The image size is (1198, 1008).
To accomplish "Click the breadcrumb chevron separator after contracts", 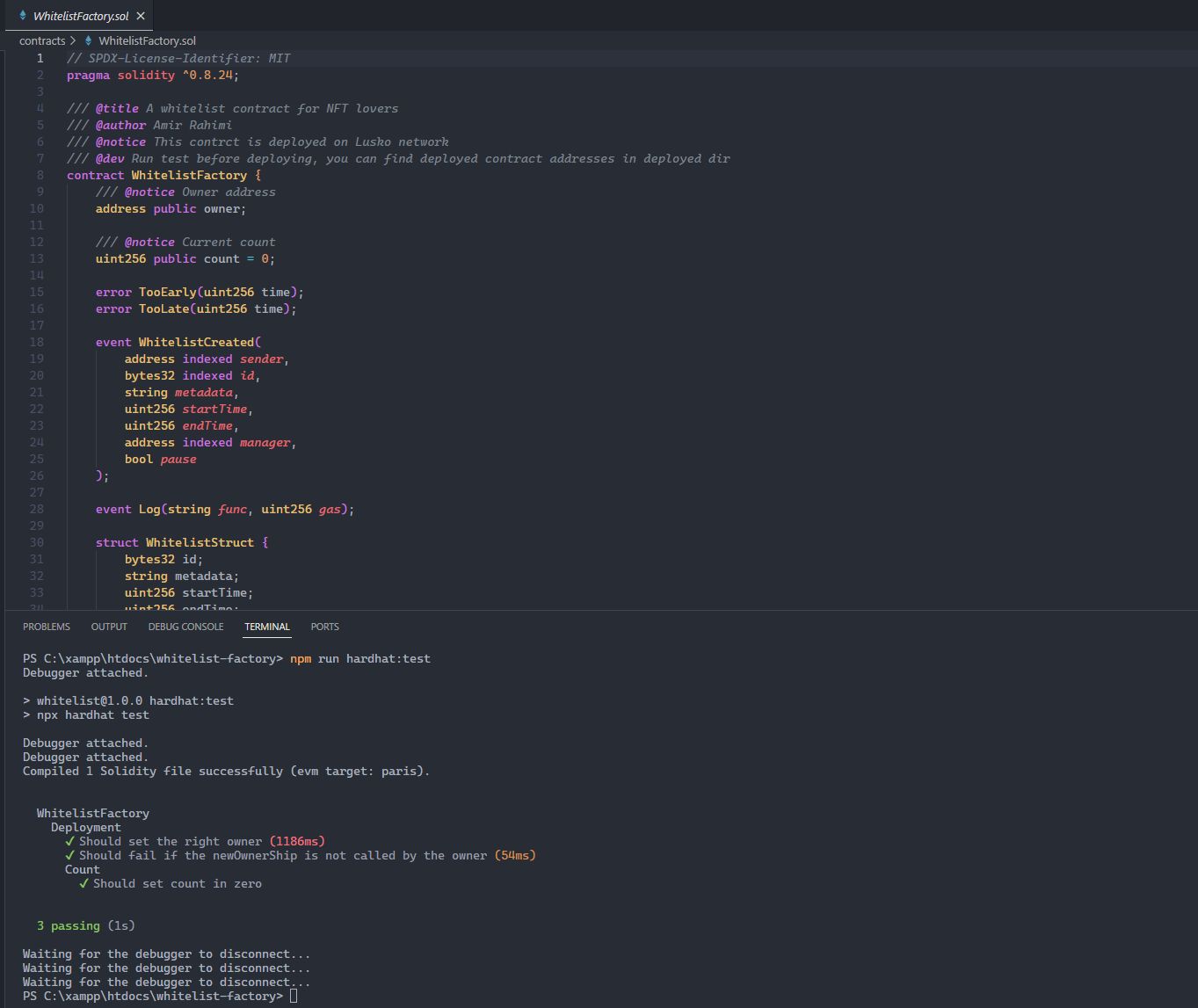I will (73, 40).
